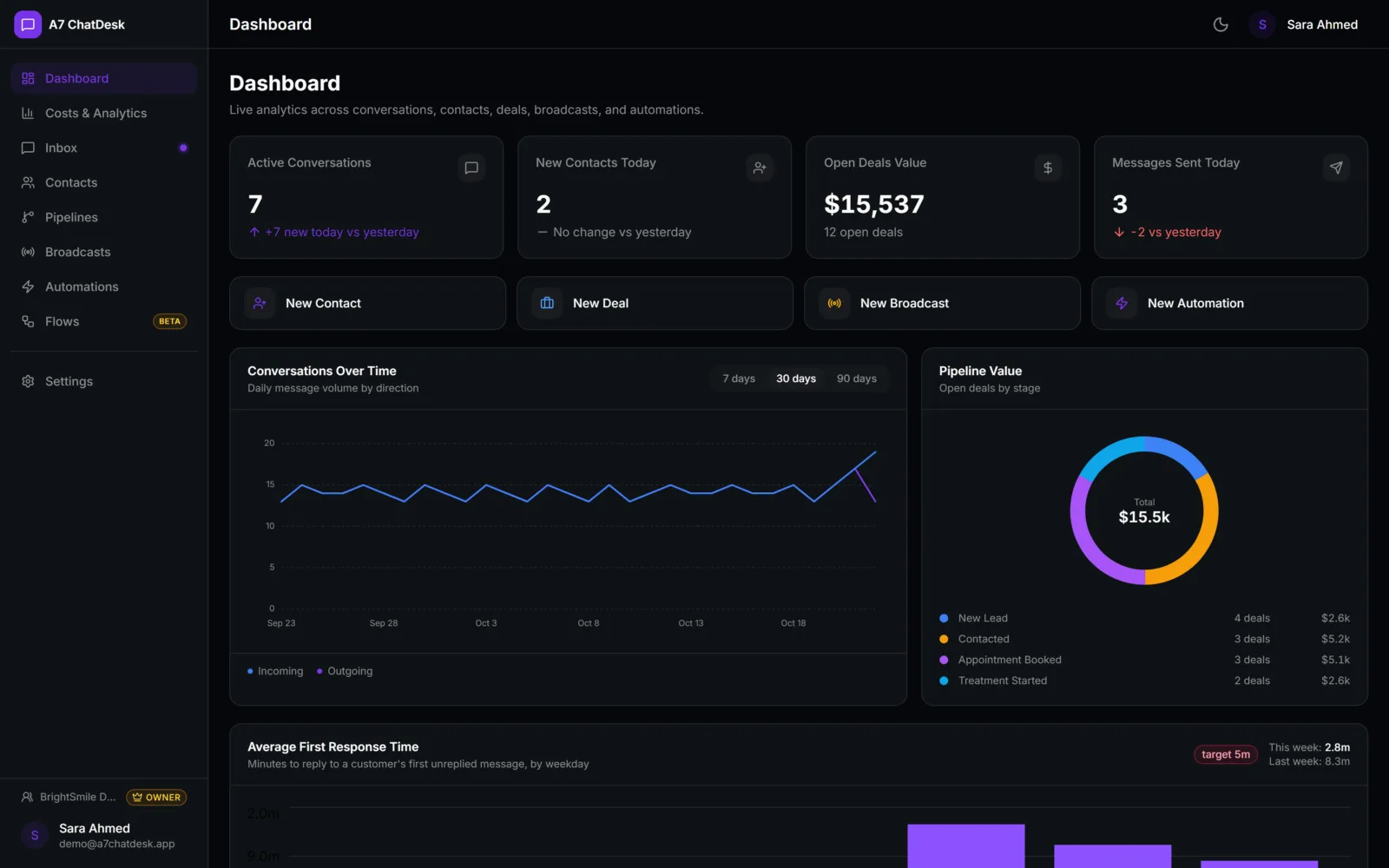This screenshot has width=1389, height=868.
Task: Select Pipelines in the sidebar
Action: tap(104, 217)
